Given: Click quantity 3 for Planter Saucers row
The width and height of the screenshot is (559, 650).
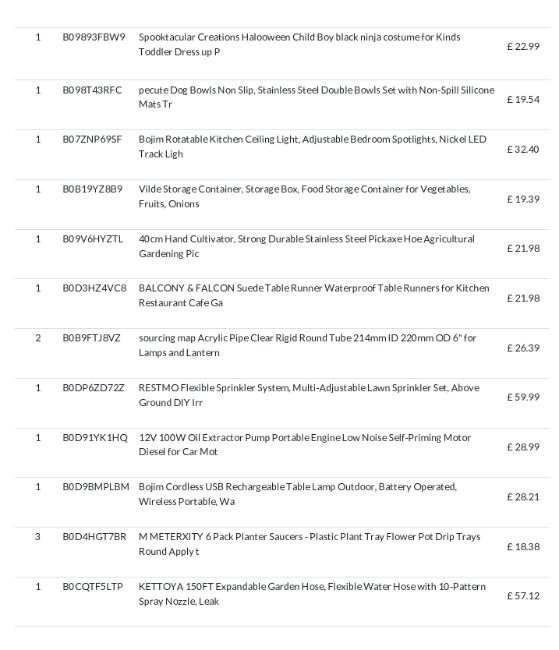Looking at the screenshot, I should point(38,537).
